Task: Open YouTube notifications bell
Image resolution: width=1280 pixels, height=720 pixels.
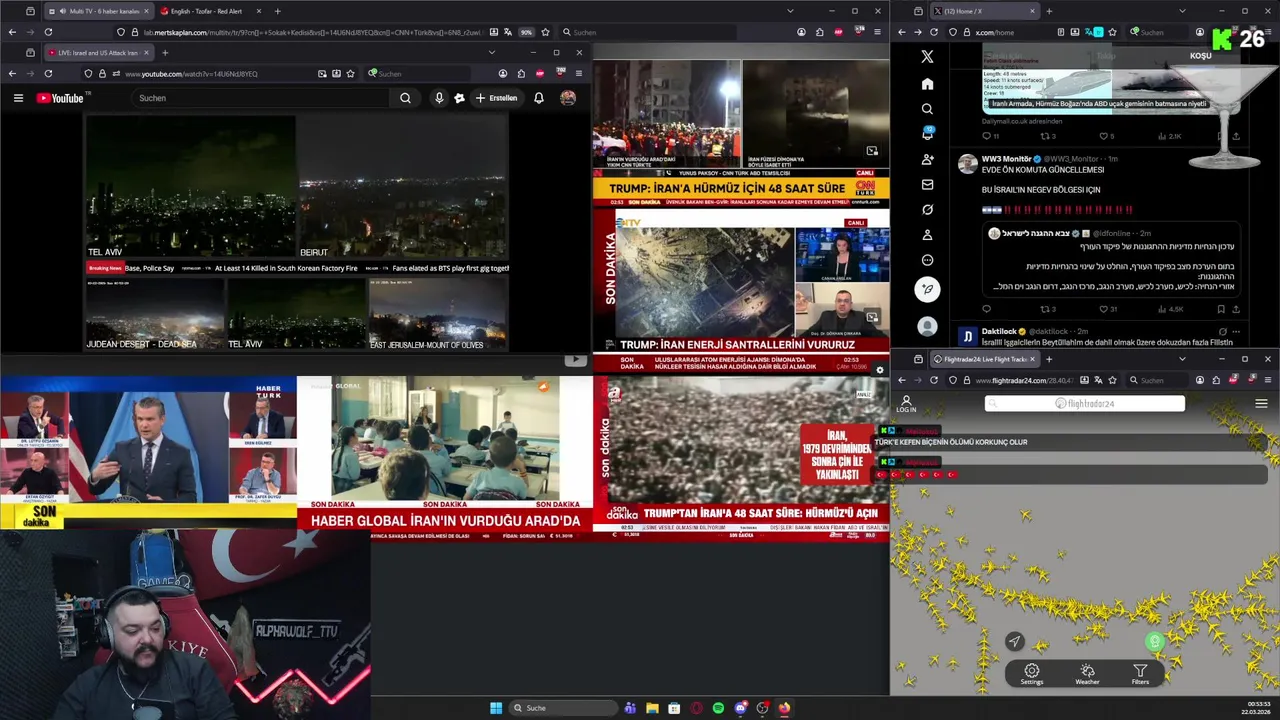Action: 539,98
